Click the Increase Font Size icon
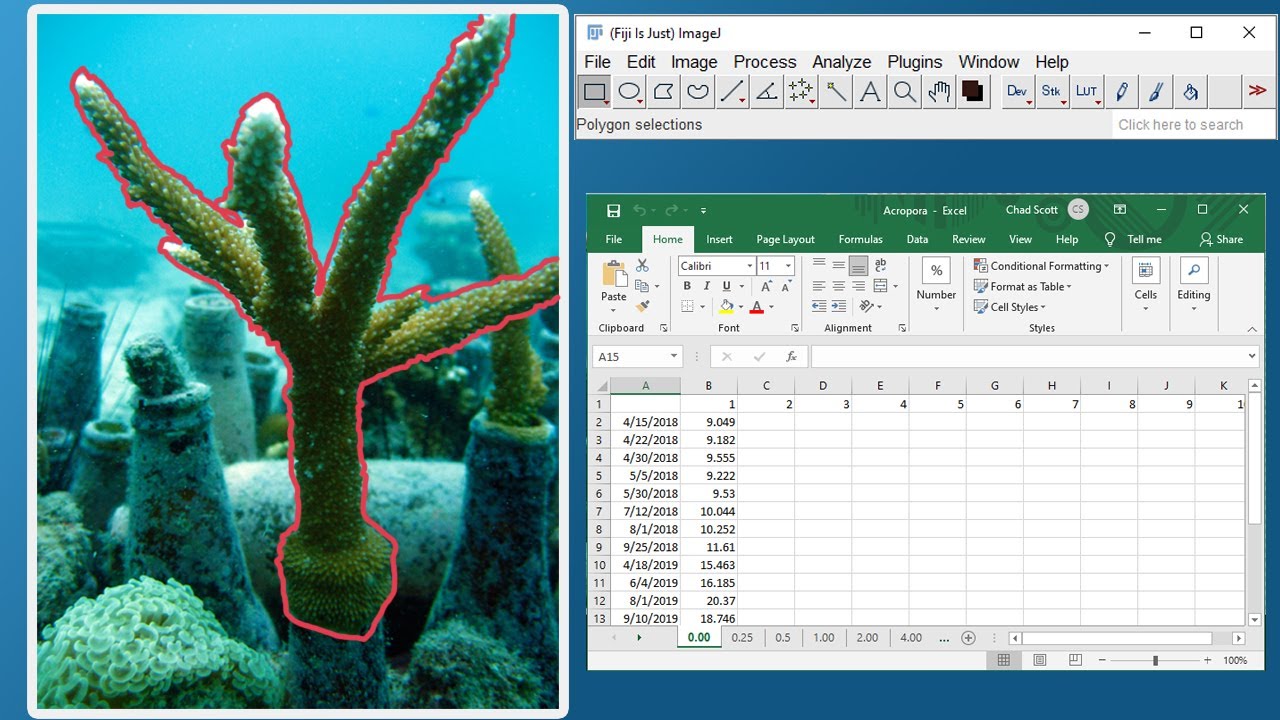The width and height of the screenshot is (1280, 720). [x=767, y=287]
